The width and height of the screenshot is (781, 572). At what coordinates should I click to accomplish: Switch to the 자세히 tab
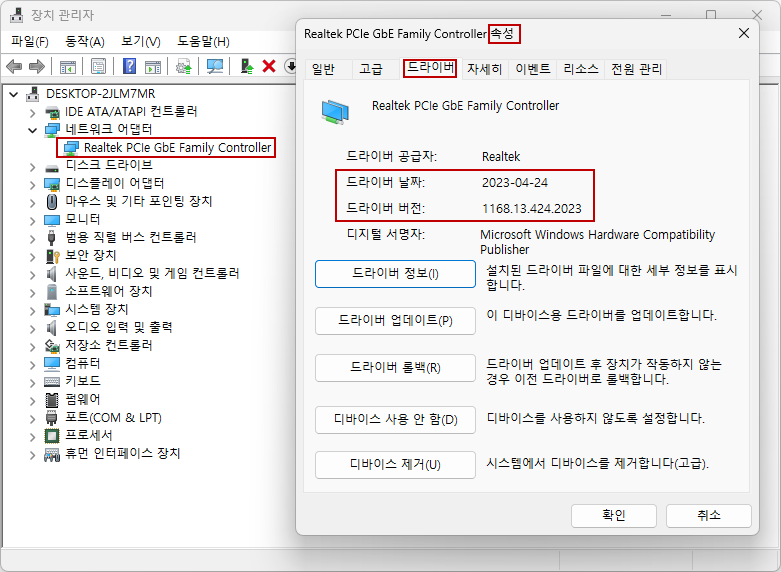[484, 69]
